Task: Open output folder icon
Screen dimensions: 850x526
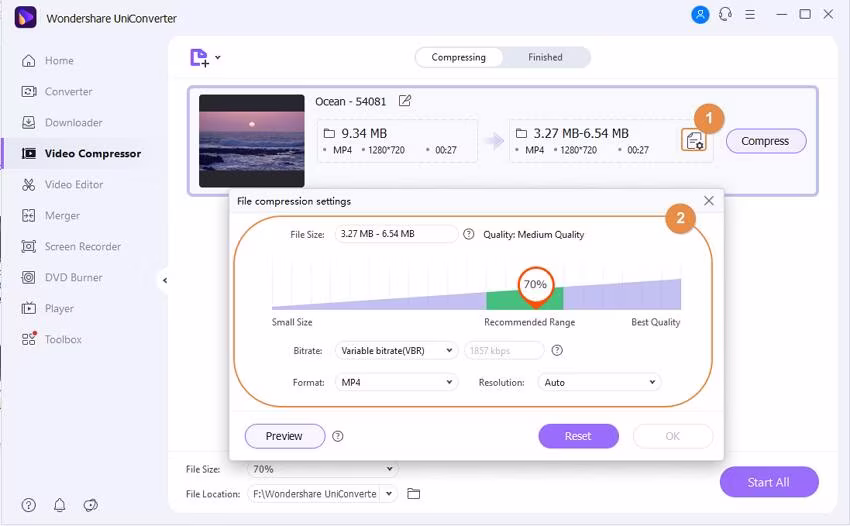Action: [414, 493]
